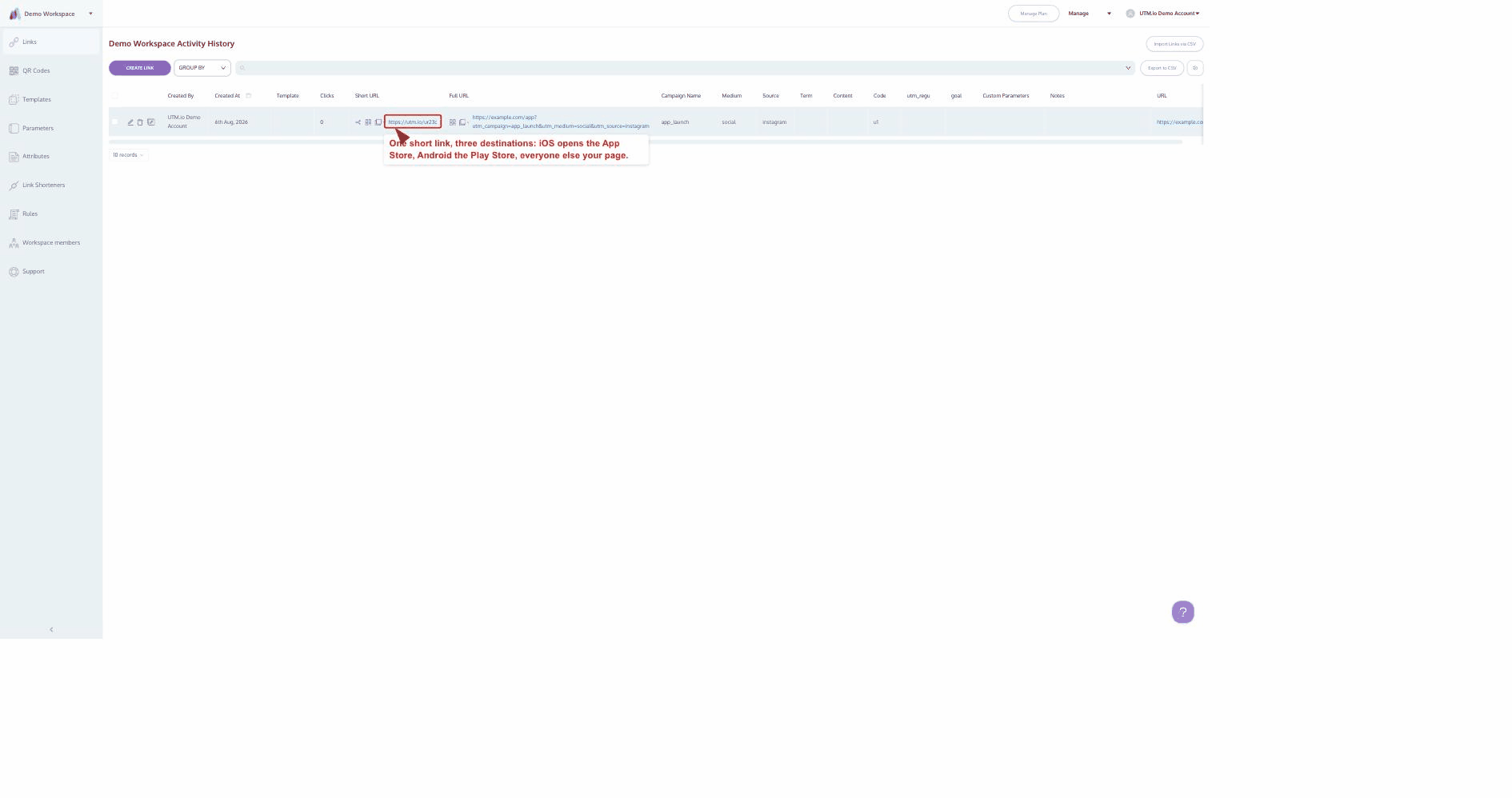Click the 6th Aug, 2026 date cell
Viewport: 1512px width, 798px height.
(231, 122)
